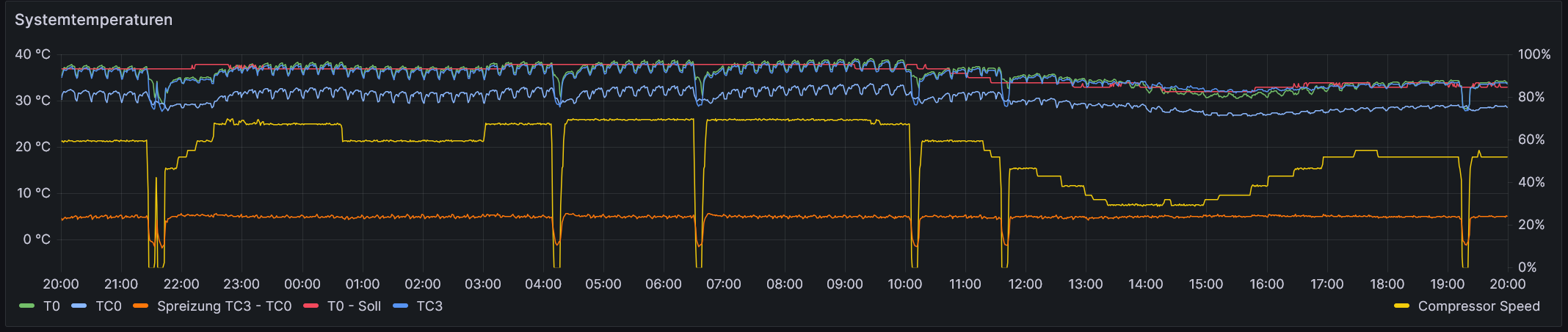This screenshot has height=332, width=1568.
Task: Click the 100% right axis label
Action: pos(1534,54)
